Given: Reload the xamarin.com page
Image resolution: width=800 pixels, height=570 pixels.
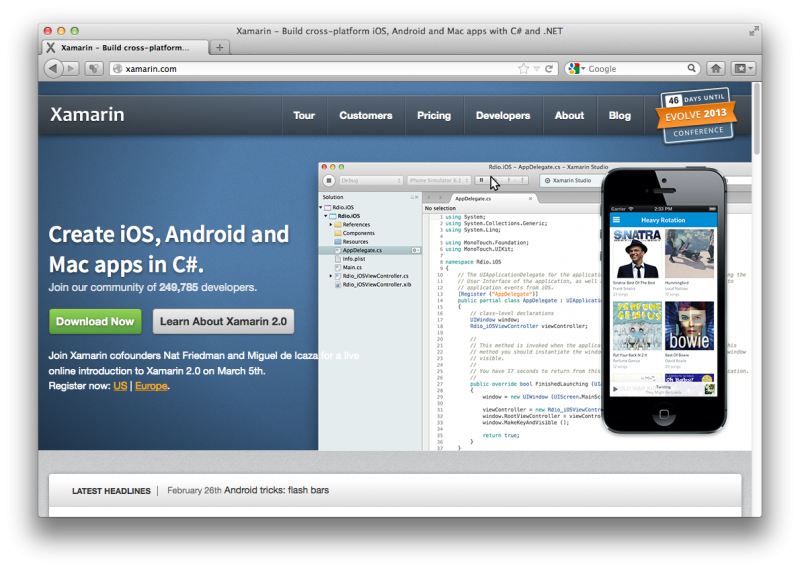Looking at the screenshot, I should 549,69.
